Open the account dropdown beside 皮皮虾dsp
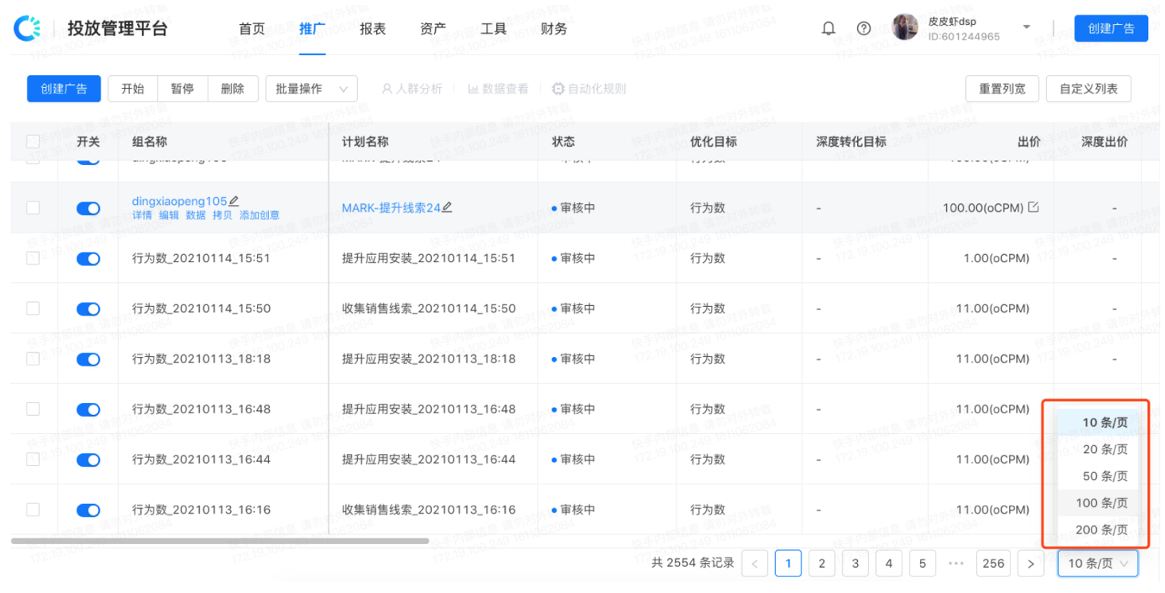Viewport: 1165px width, 593px height. pos(1025,28)
